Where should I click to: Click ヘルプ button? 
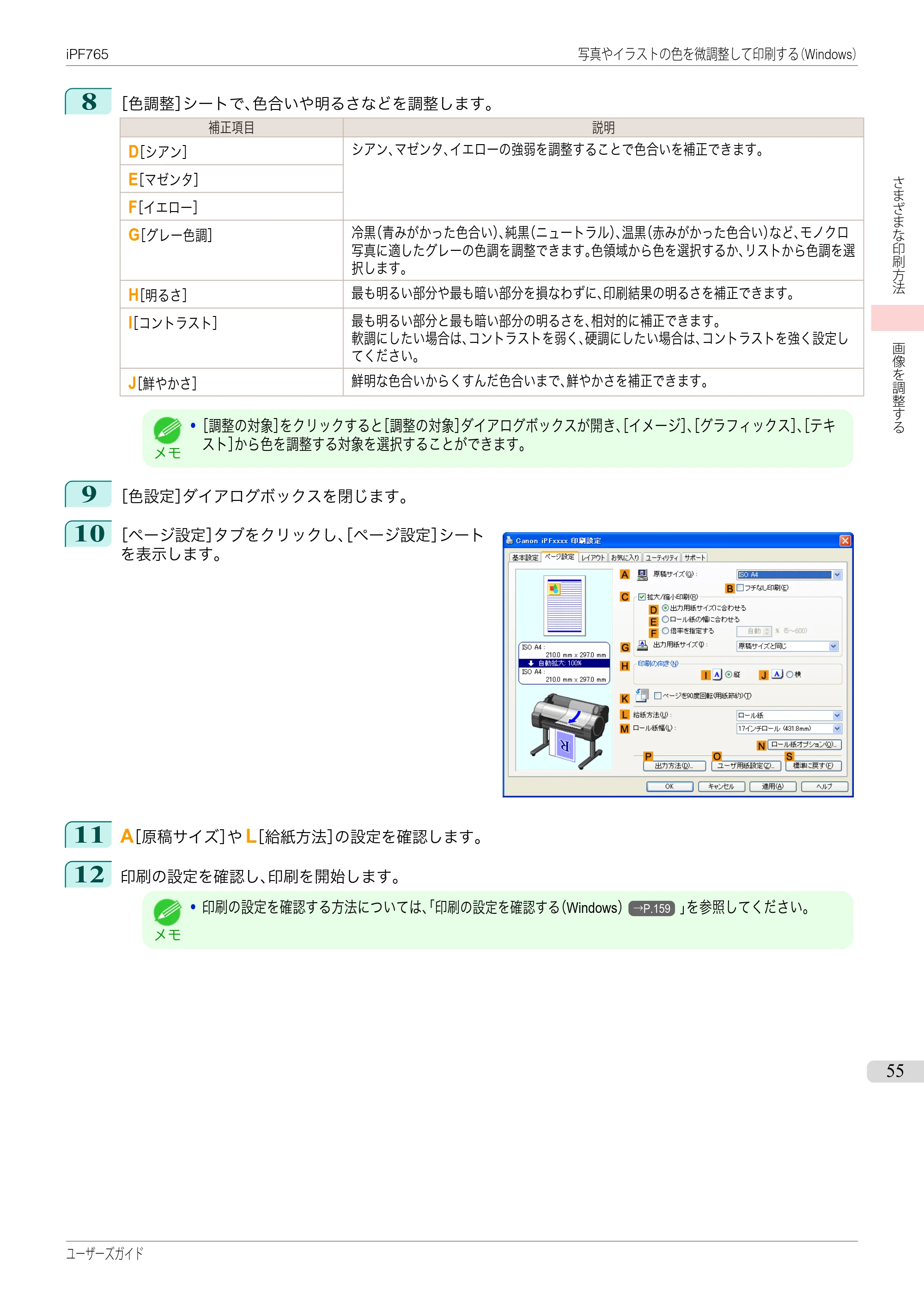pyautogui.click(x=824, y=786)
